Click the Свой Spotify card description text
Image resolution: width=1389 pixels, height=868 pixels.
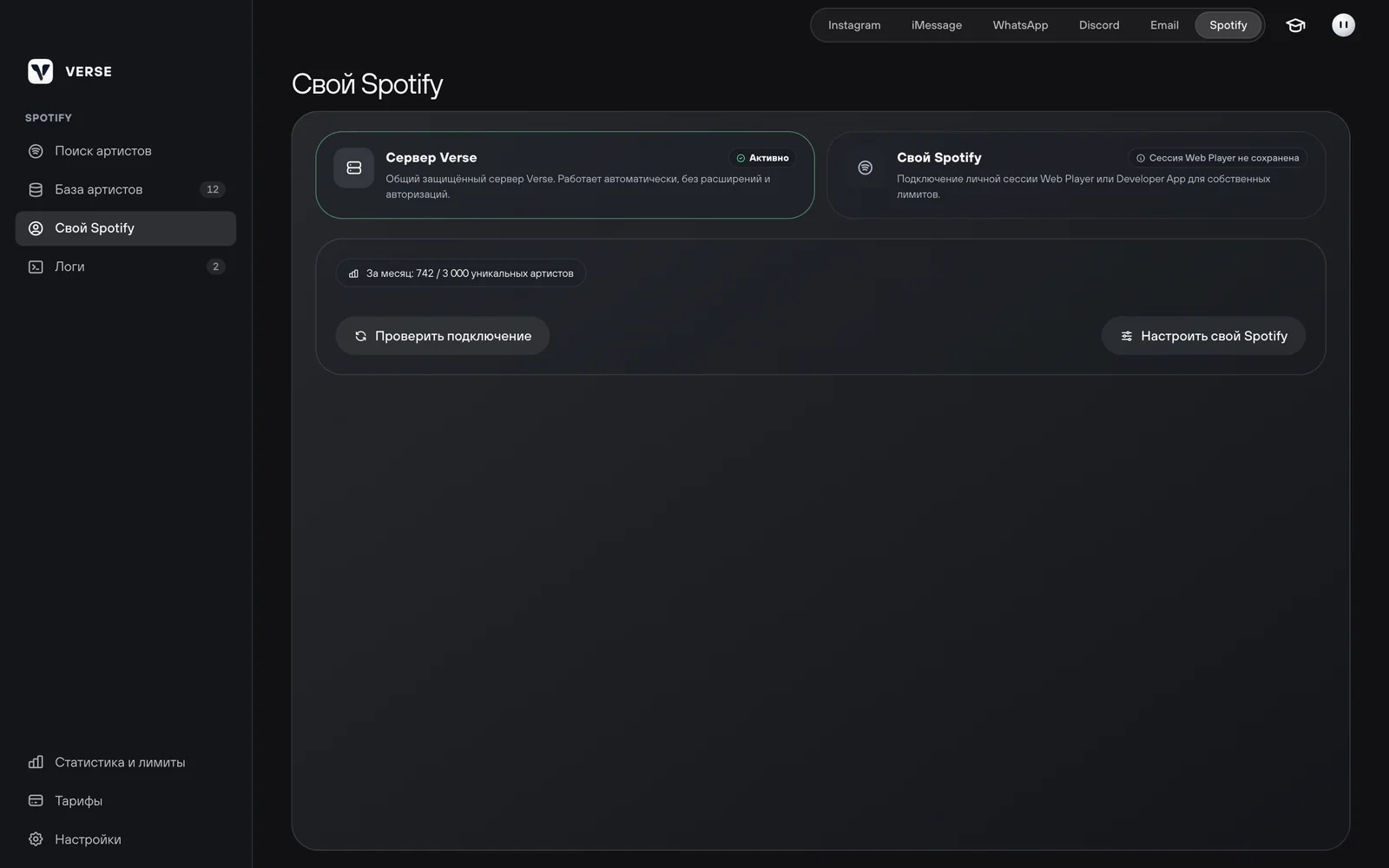point(1083,187)
